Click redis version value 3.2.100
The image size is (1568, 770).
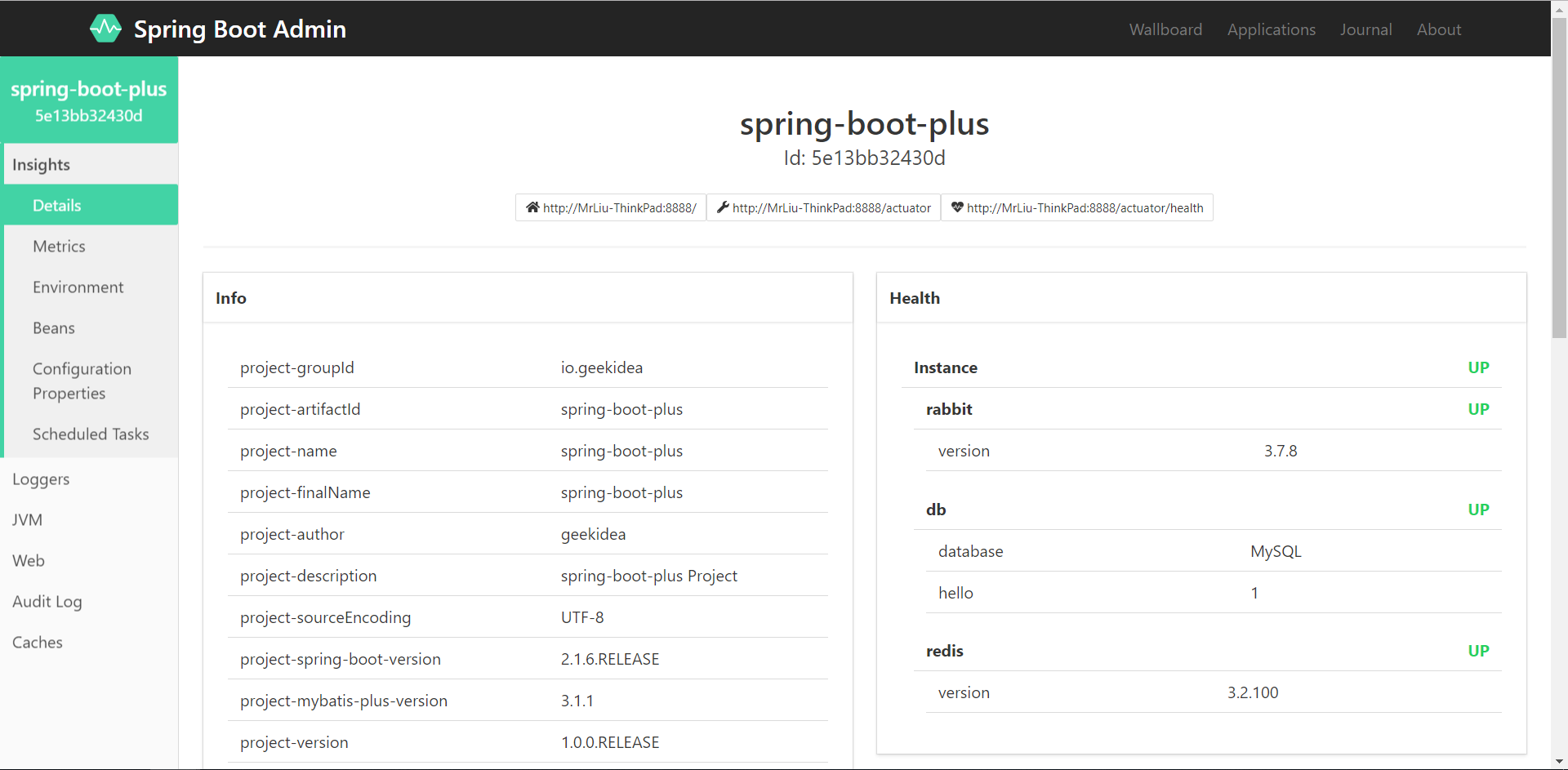(x=1253, y=692)
